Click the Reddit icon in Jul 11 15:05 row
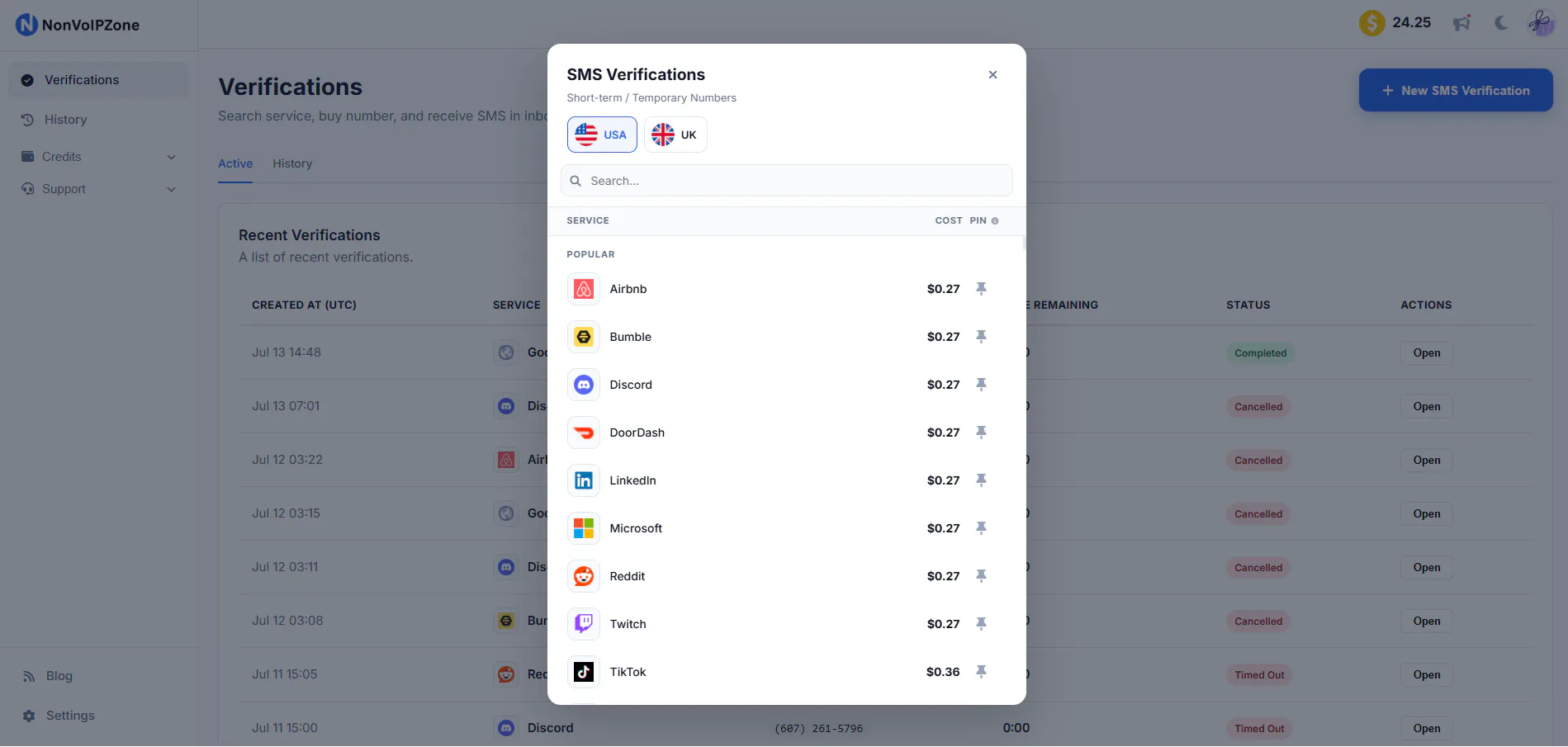Screen dimensions: 1568x747 pos(506,674)
